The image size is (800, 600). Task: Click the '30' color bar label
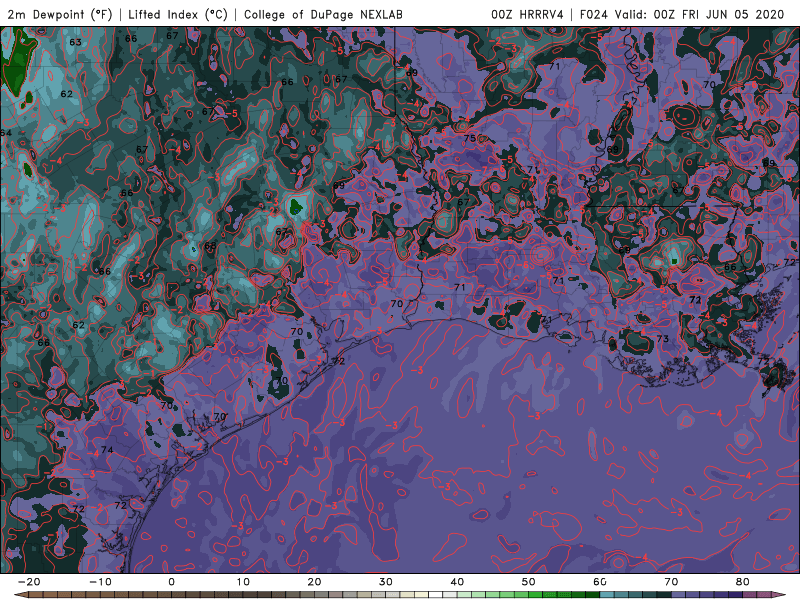[386, 582]
